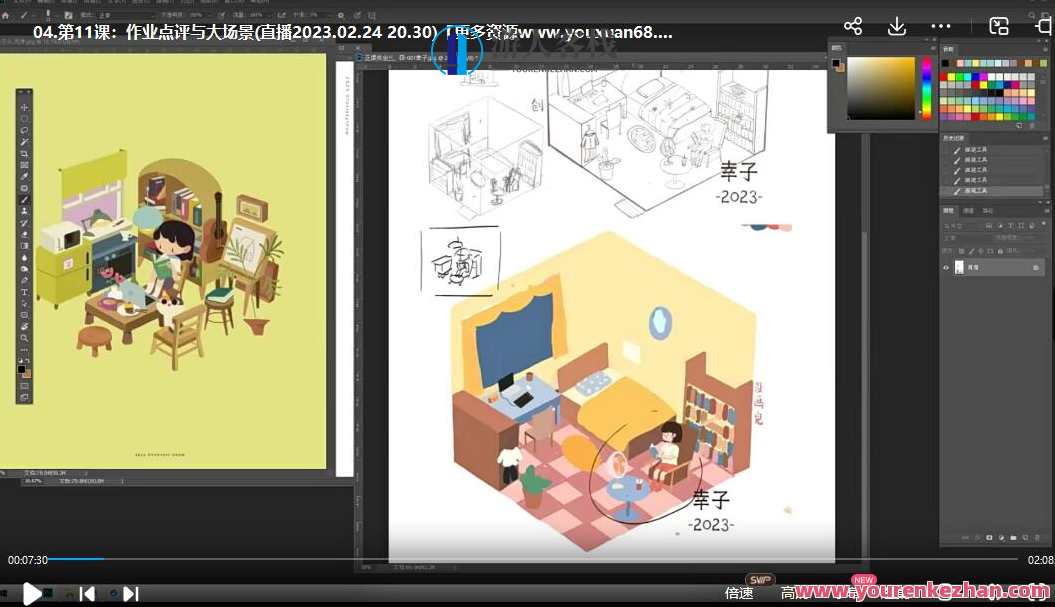Switch to the 通道 tab in the panel
1055x607 pixels.
[x=968, y=211]
